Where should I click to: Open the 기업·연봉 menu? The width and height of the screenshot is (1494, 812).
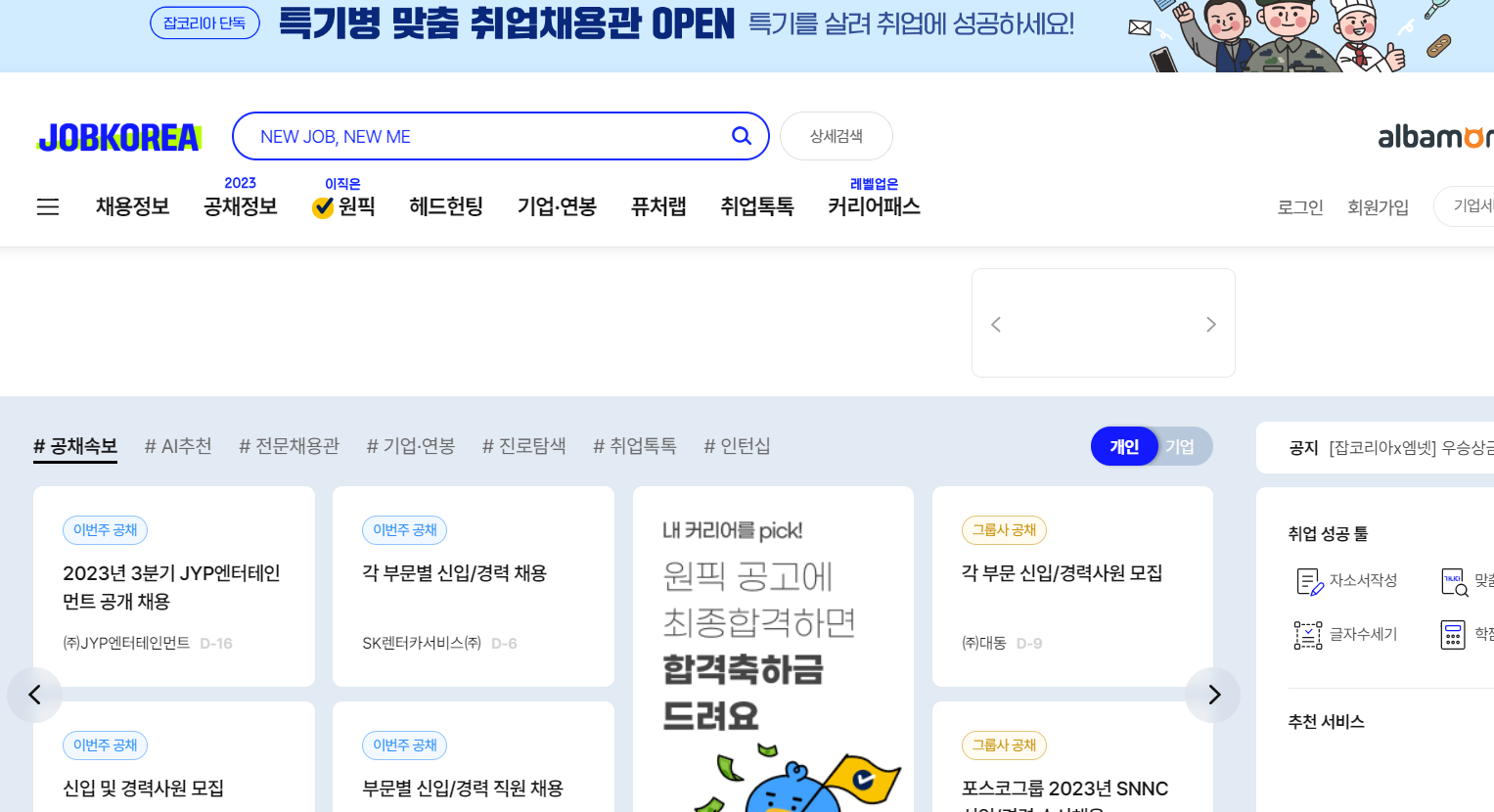(x=557, y=206)
